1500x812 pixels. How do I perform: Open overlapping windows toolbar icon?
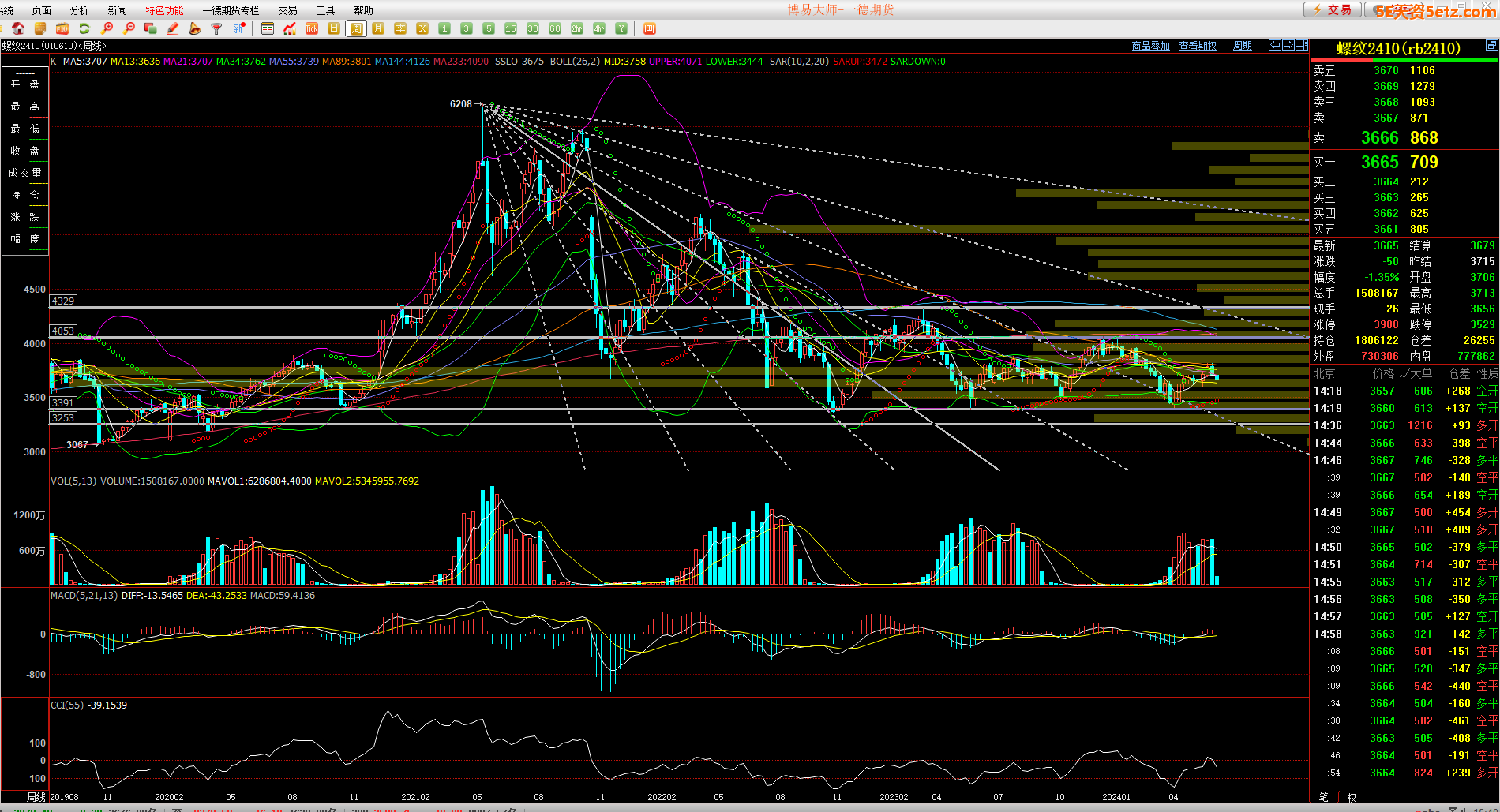coord(151,28)
